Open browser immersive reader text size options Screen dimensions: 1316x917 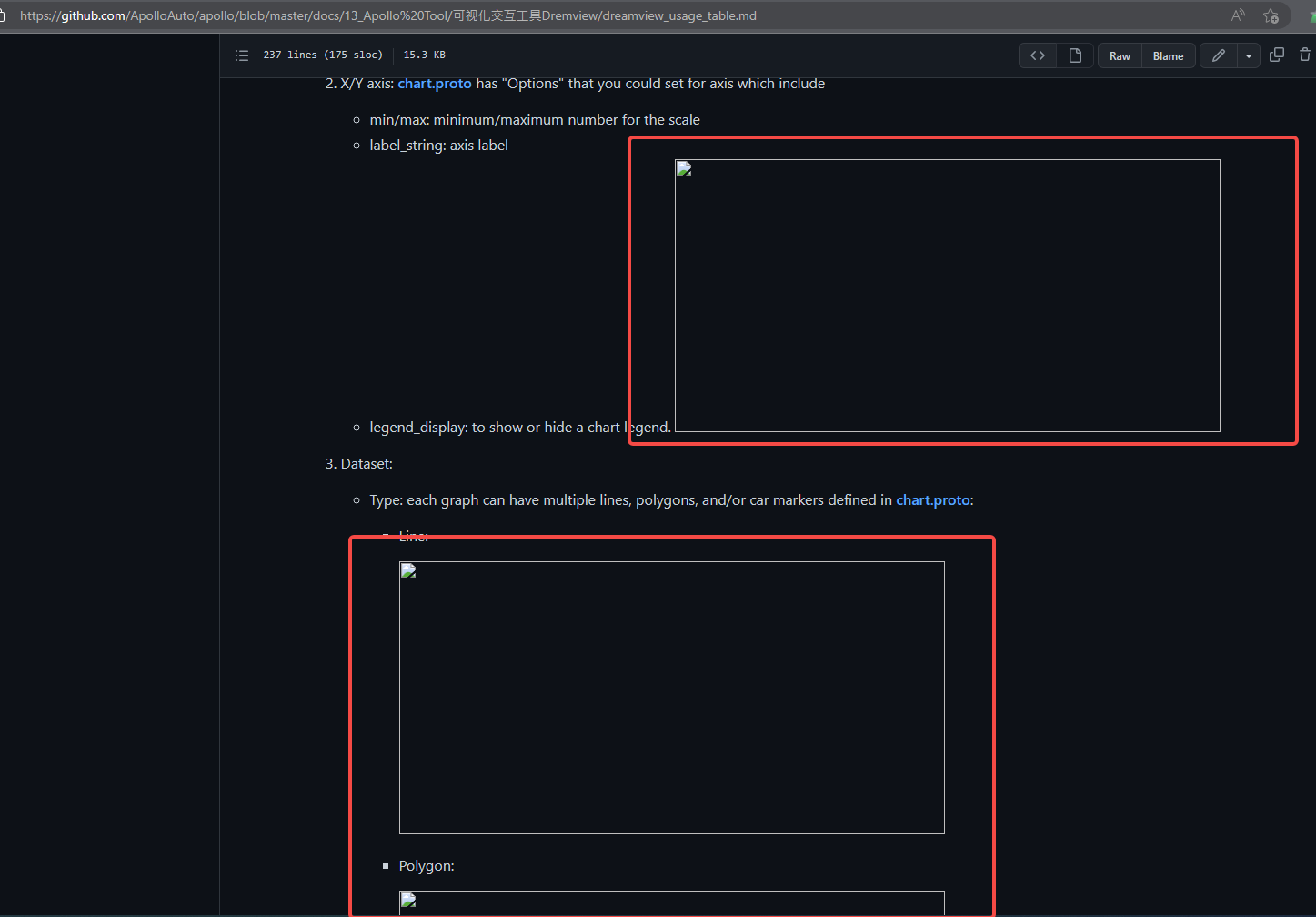[x=1237, y=15]
